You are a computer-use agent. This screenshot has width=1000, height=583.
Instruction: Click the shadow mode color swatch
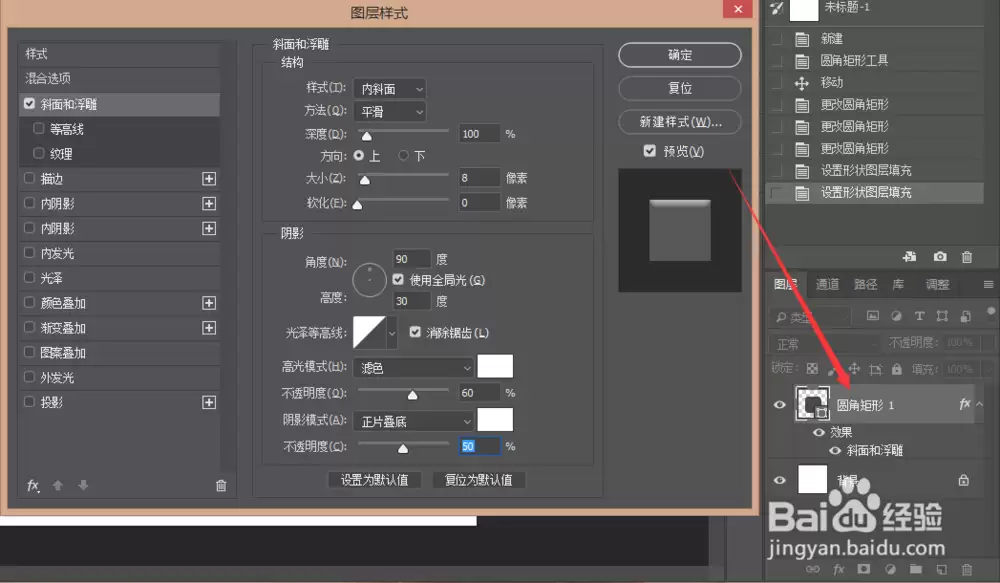tap(495, 420)
